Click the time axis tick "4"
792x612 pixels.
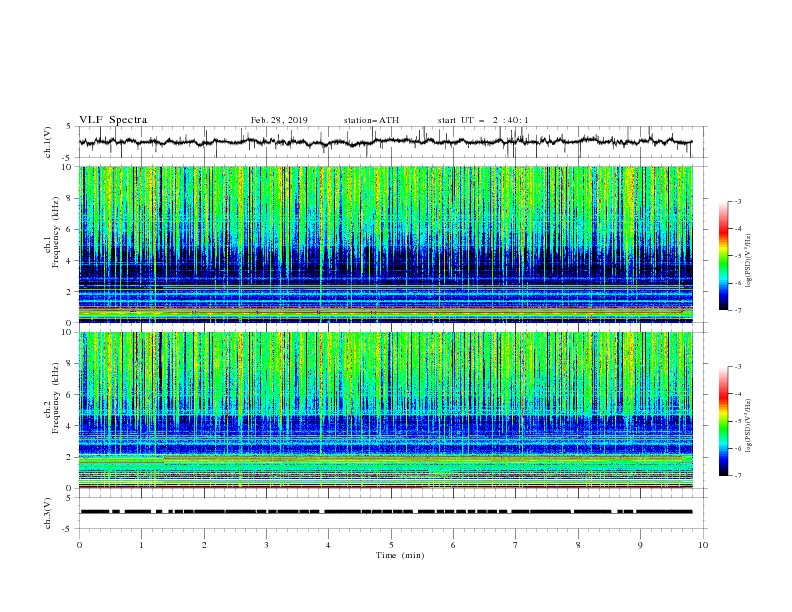point(328,545)
